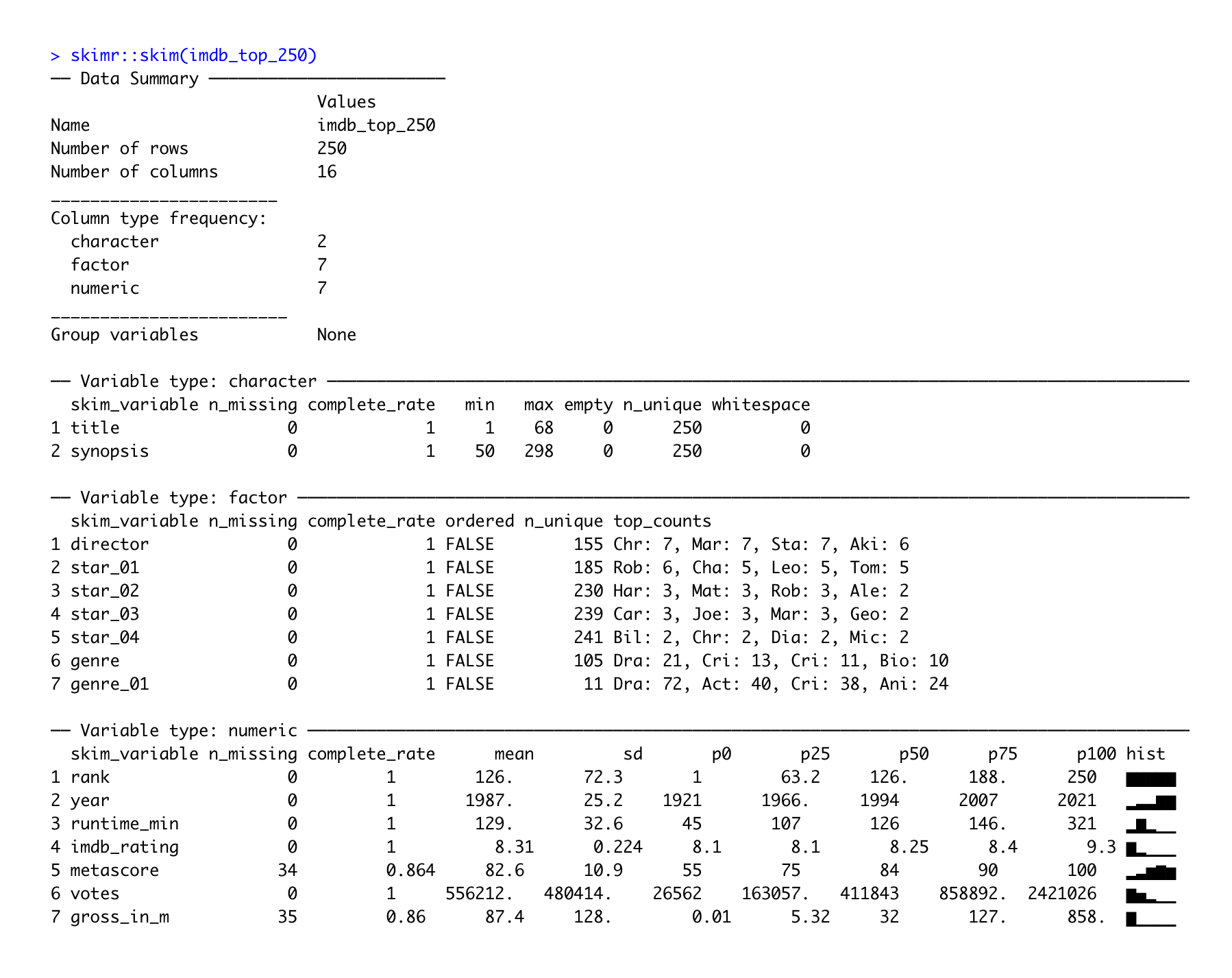Click the rank variable histogram sparkline

pyautogui.click(x=1150, y=779)
